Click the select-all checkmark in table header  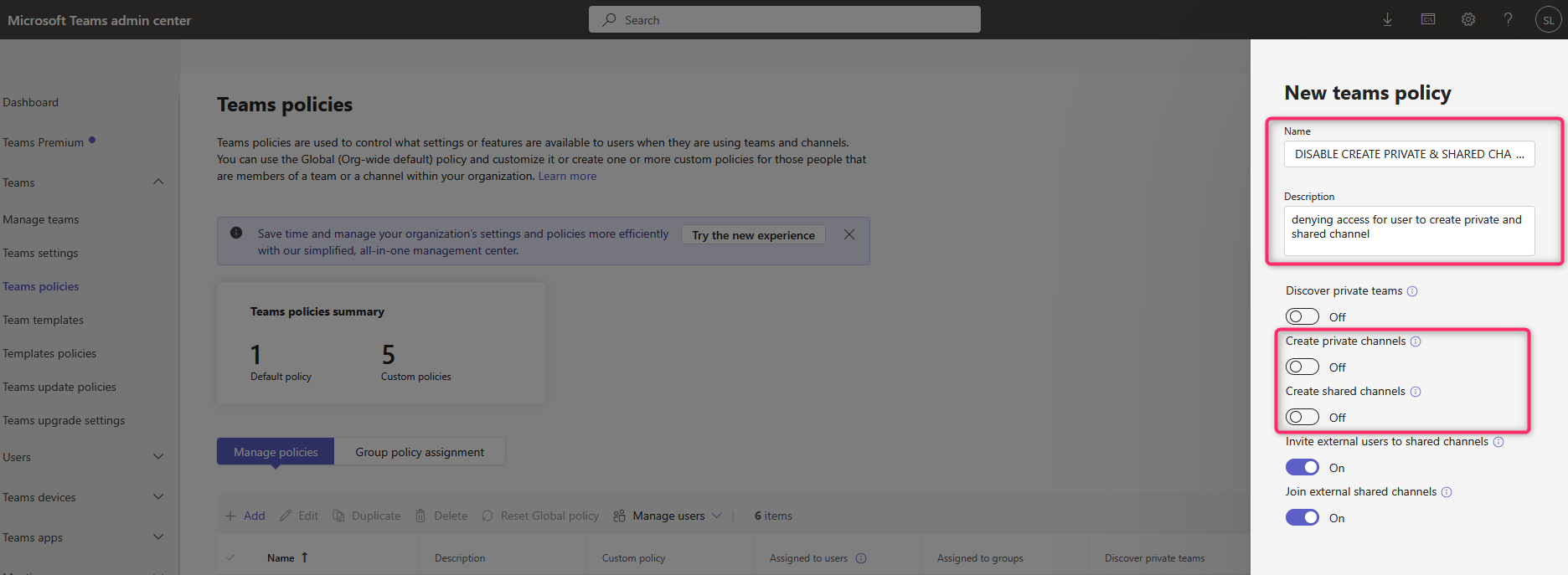tap(230, 557)
